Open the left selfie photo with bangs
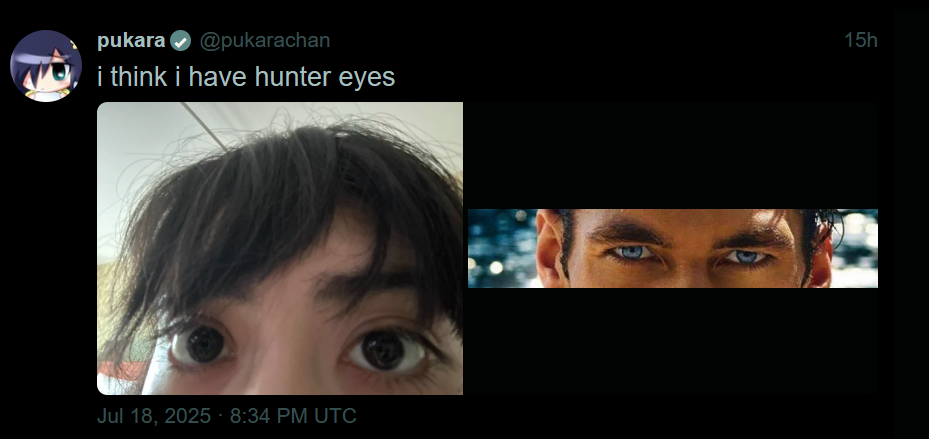 coord(280,248)
